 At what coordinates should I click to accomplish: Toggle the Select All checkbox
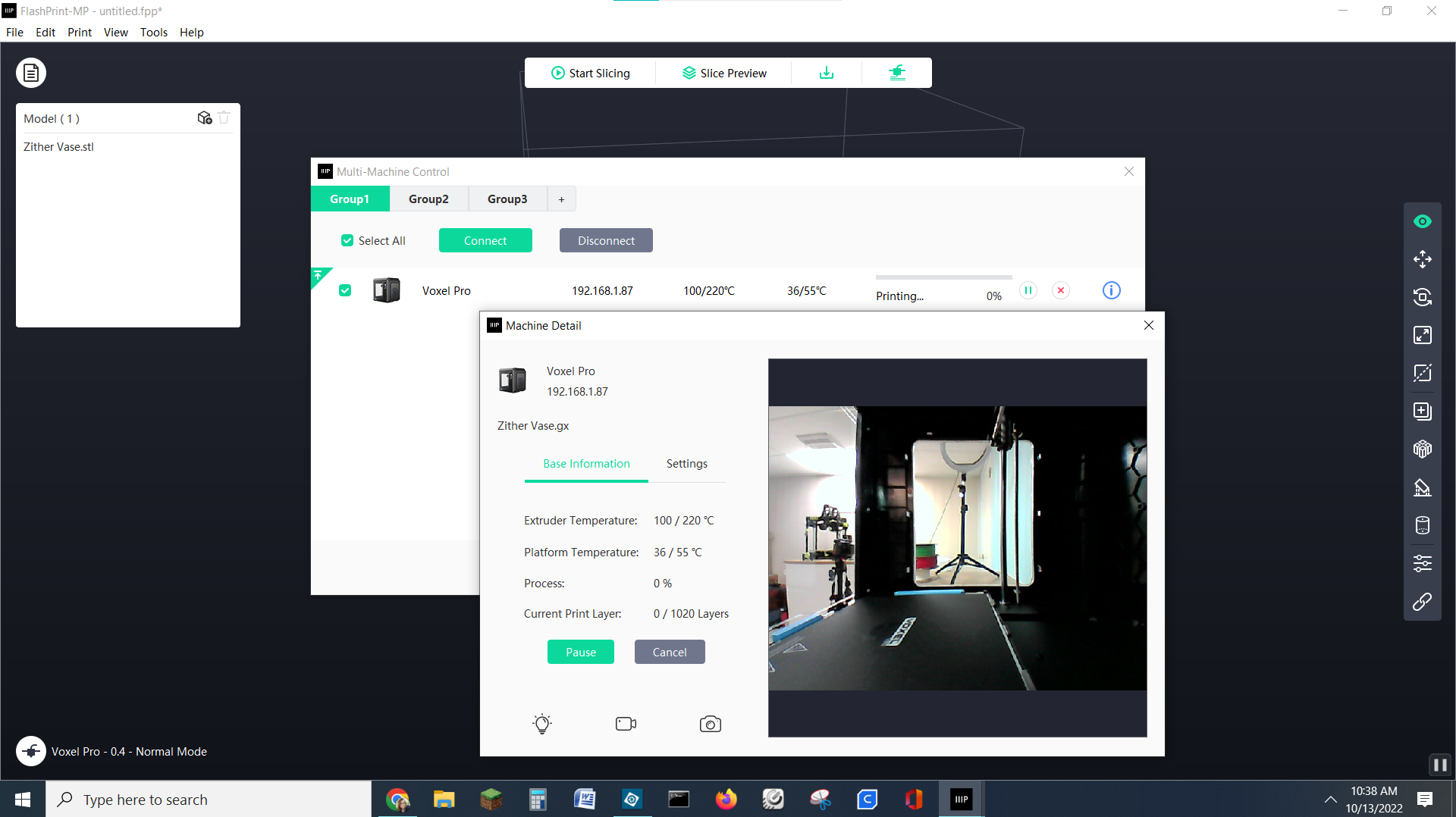click(347, 240)
